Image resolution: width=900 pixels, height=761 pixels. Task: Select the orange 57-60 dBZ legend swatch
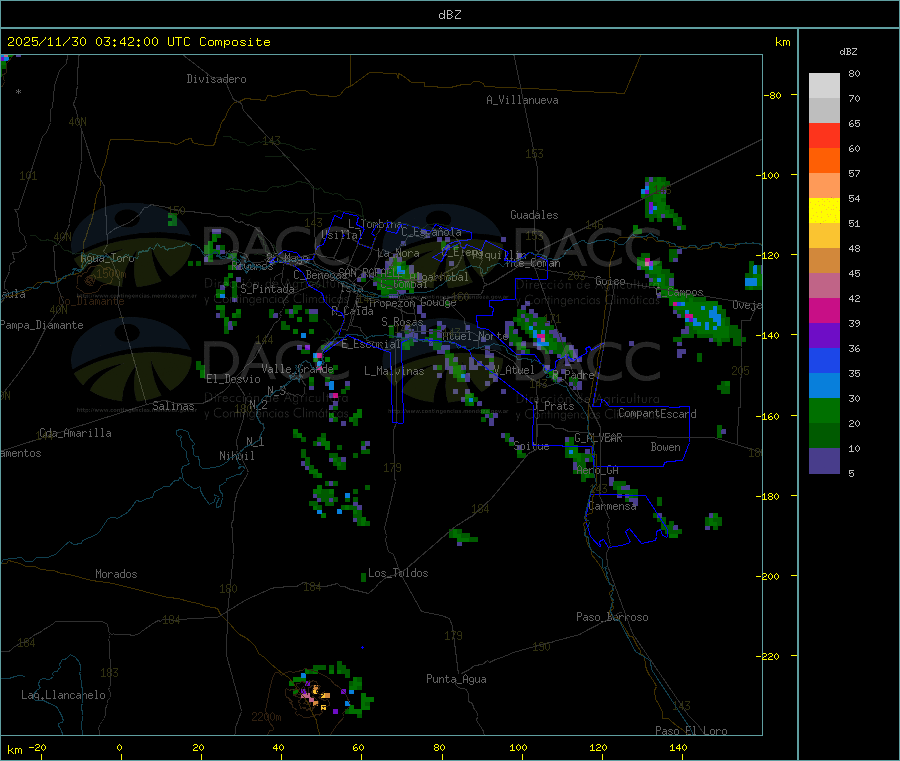[824, 161]
